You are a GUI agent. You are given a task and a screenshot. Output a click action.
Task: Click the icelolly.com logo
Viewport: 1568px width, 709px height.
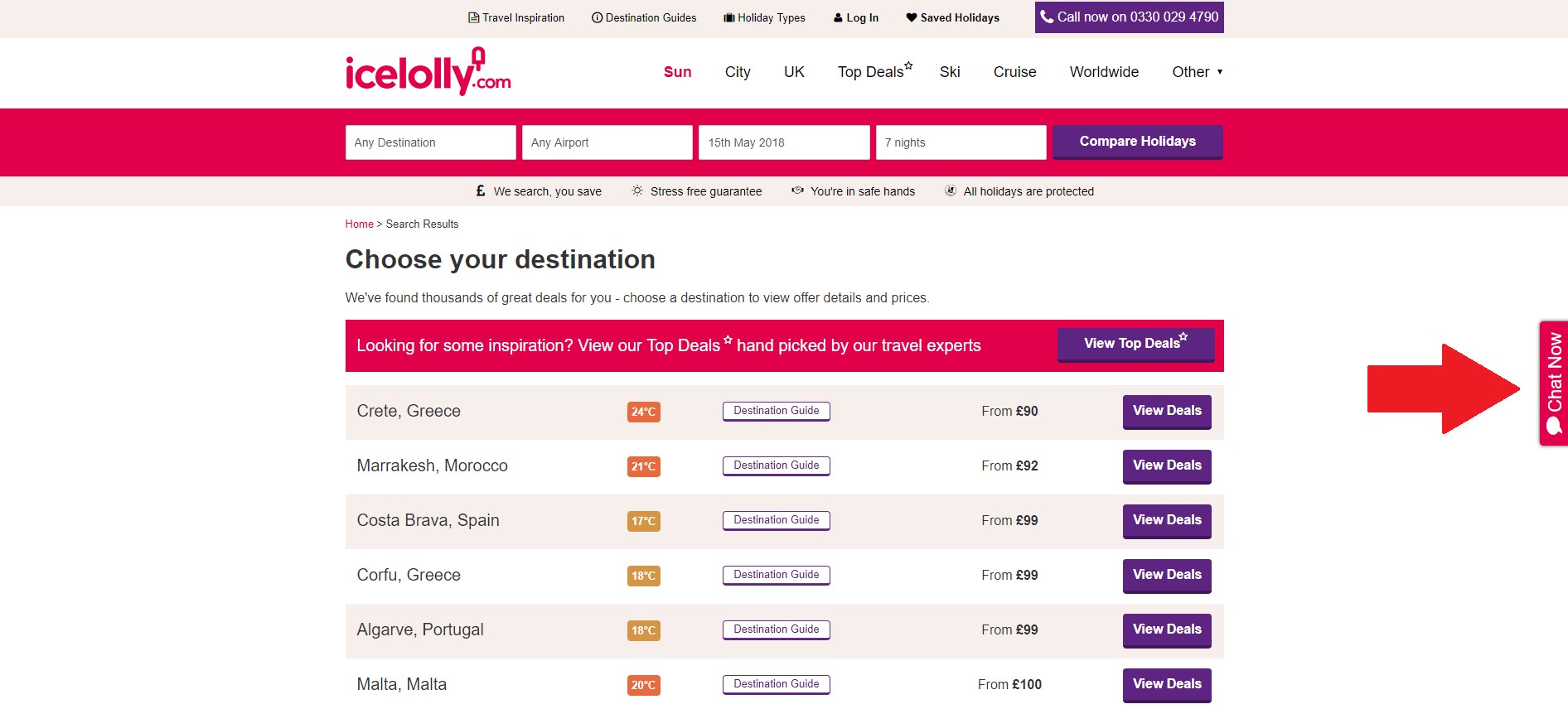click(x=428, y=71)
